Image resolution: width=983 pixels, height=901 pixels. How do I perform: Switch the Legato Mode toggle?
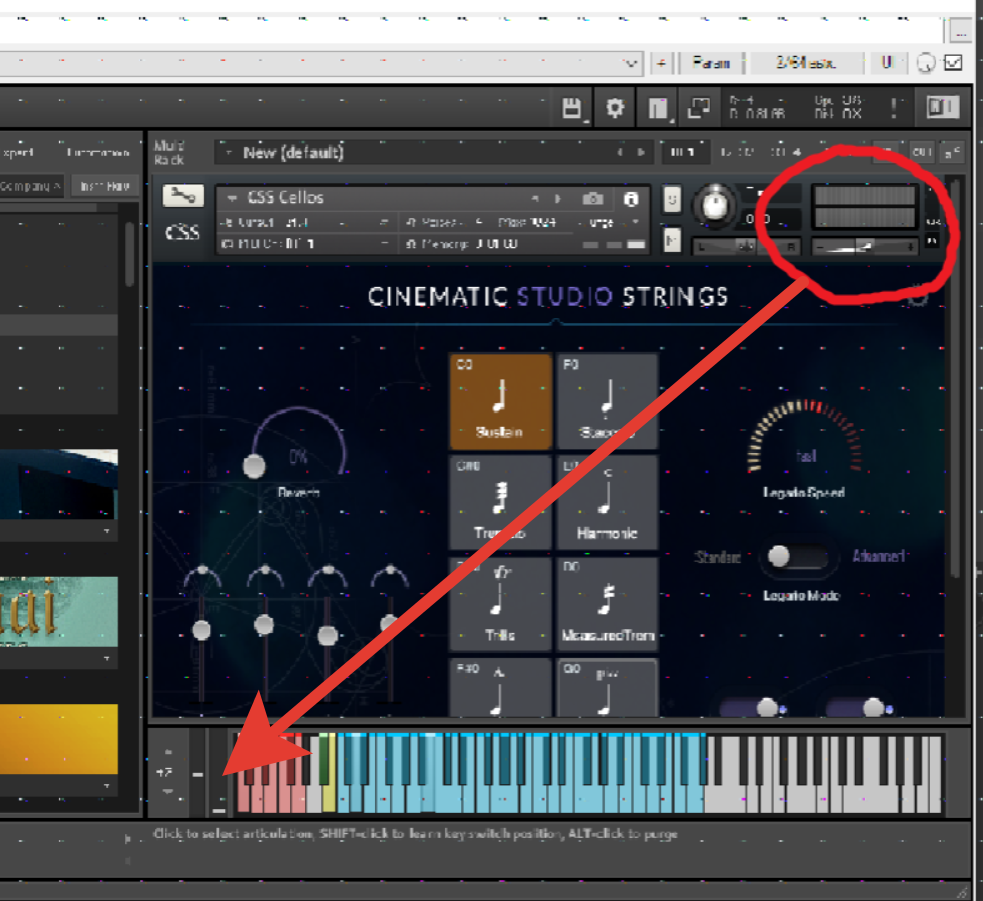click(797, 557)
